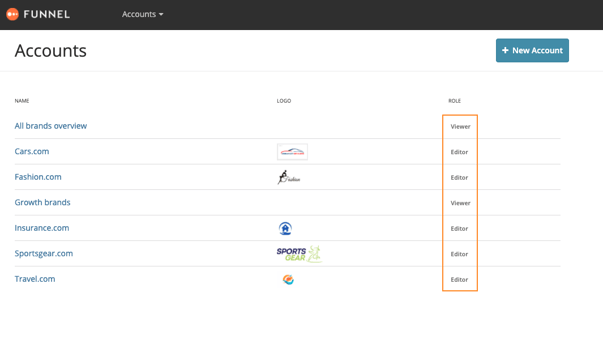Click the Insurance.com blue house logo
The height and width of the screenshot is (360, 603).
285,228
